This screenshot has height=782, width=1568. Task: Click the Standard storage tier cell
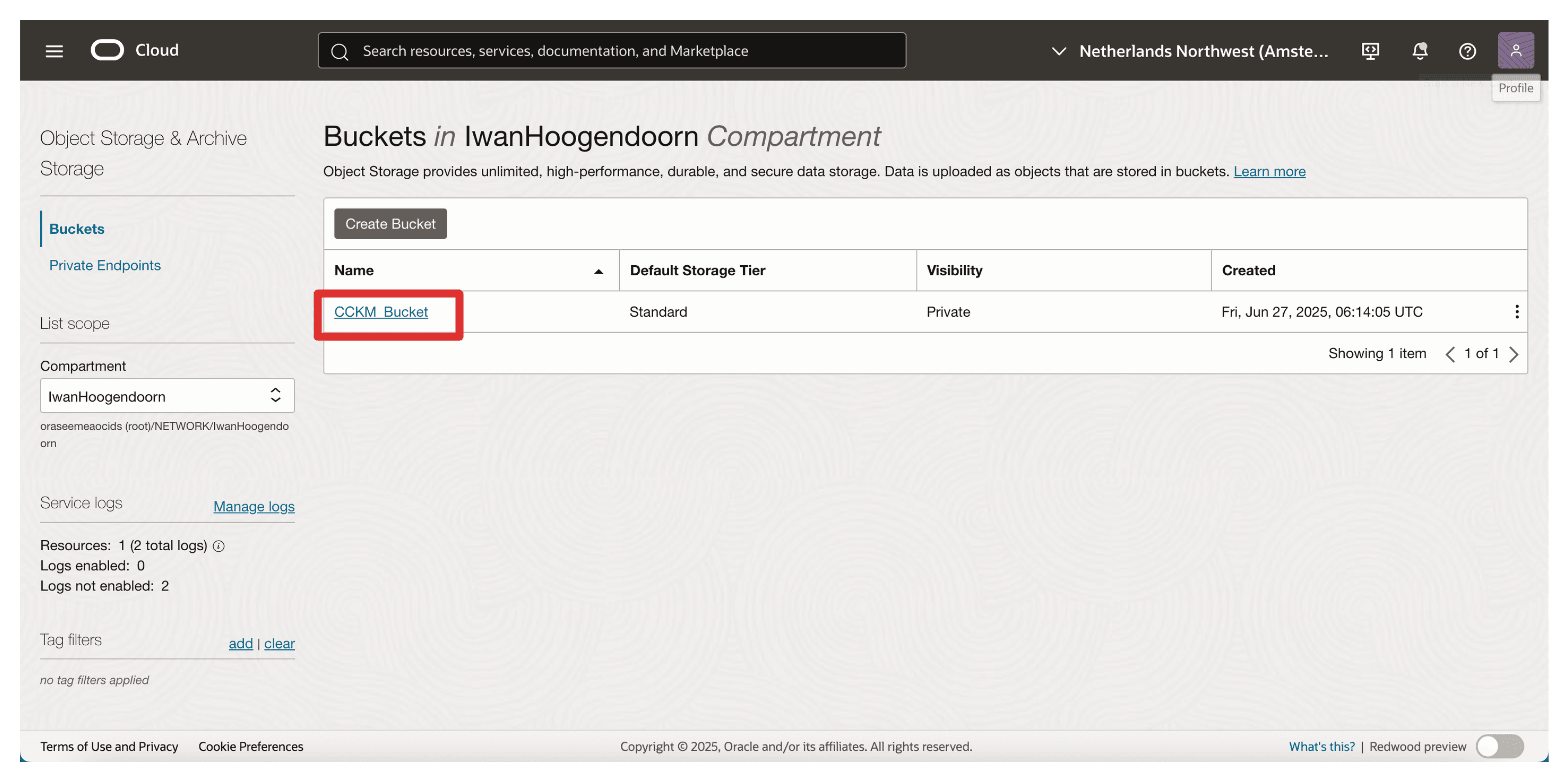658,312
